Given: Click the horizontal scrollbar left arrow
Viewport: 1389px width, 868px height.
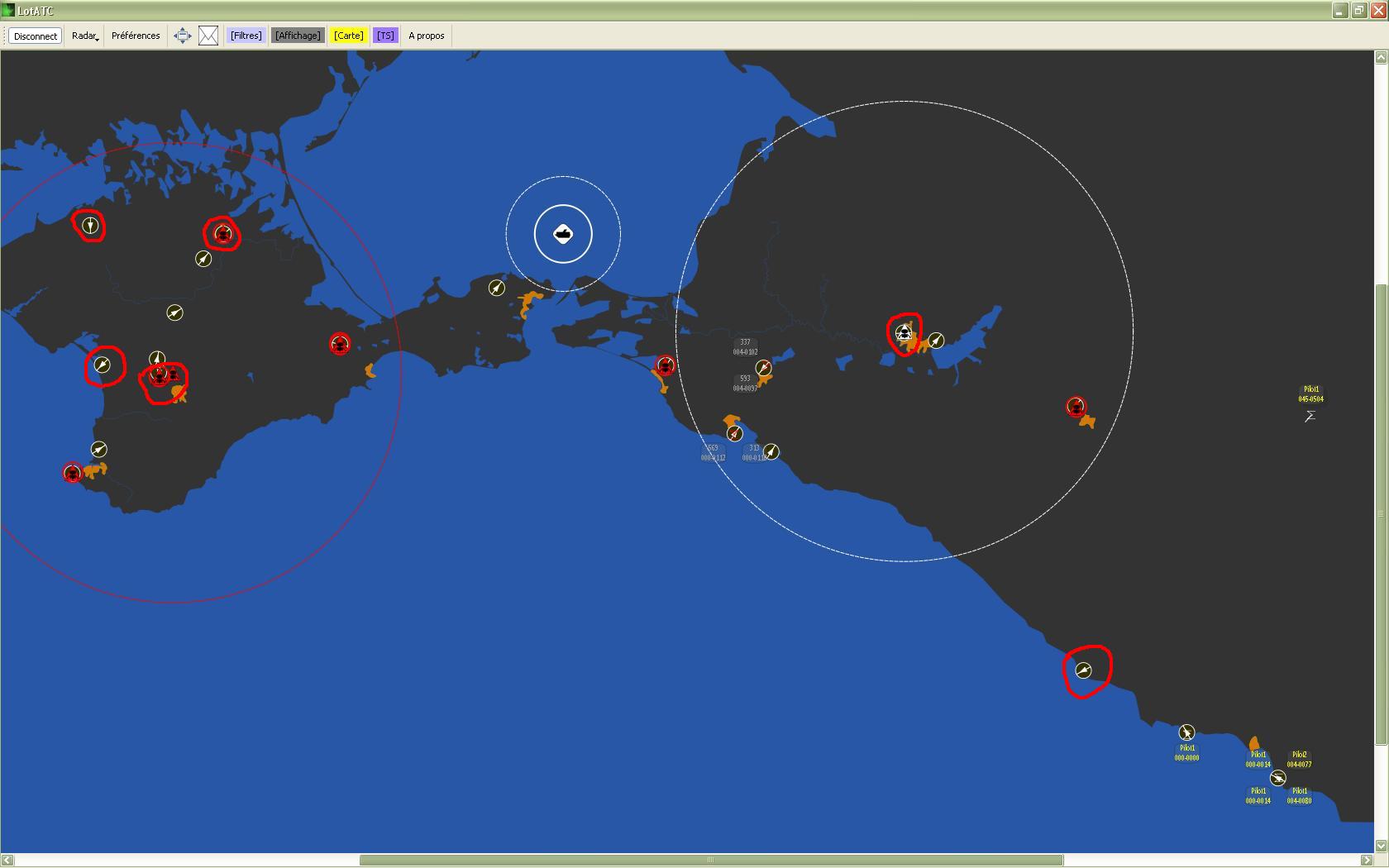Looking at the screenshot, I should (7, 861).
